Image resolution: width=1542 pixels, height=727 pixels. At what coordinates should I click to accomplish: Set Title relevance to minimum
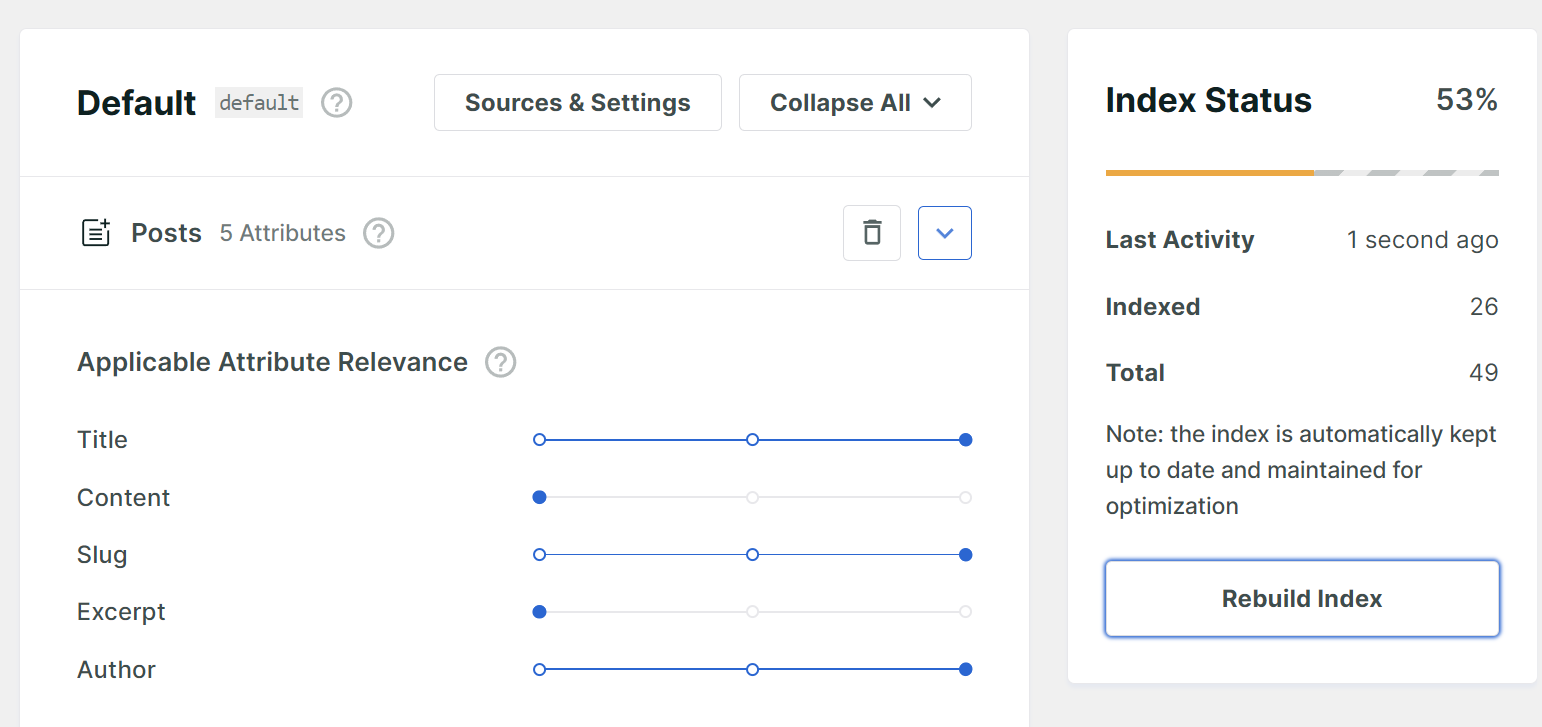(x=540, y=439)
